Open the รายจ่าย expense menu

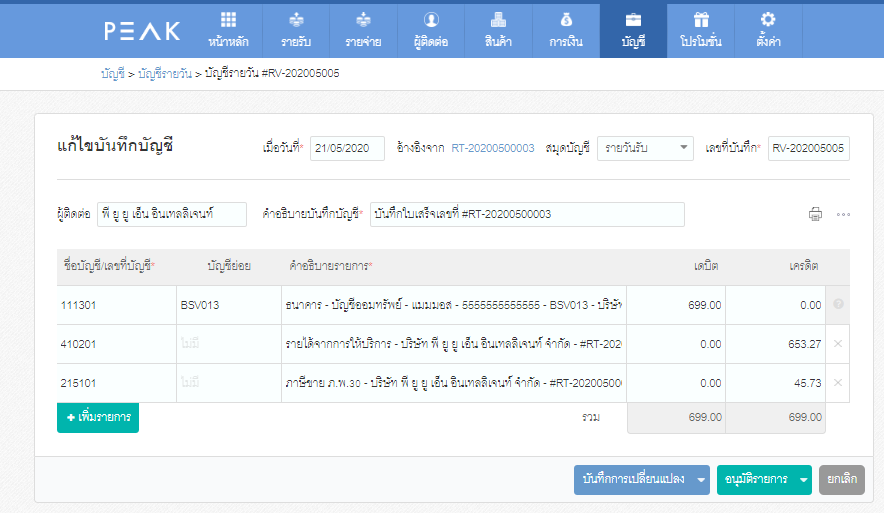[x=364, y=30]
